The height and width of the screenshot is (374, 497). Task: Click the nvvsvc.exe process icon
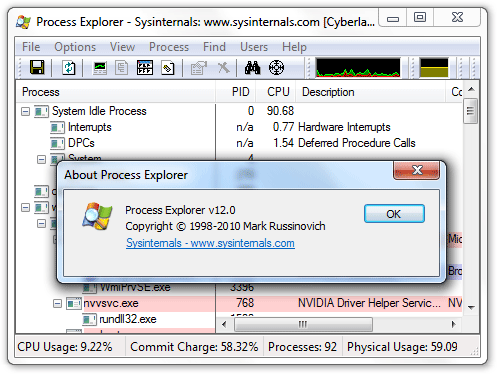[x=73, y=303]
